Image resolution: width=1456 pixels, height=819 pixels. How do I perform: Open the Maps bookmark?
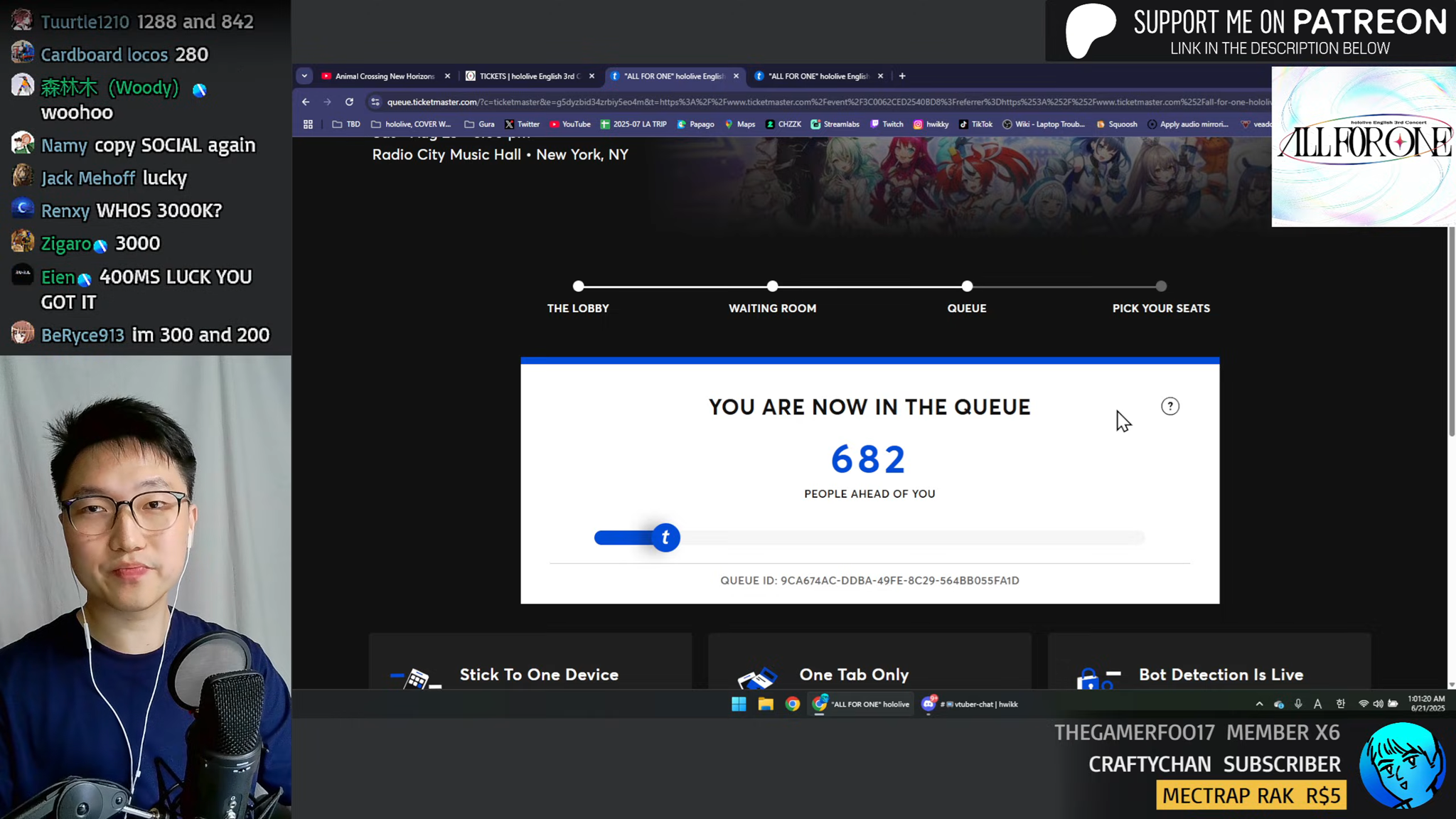tap(739, 124)
